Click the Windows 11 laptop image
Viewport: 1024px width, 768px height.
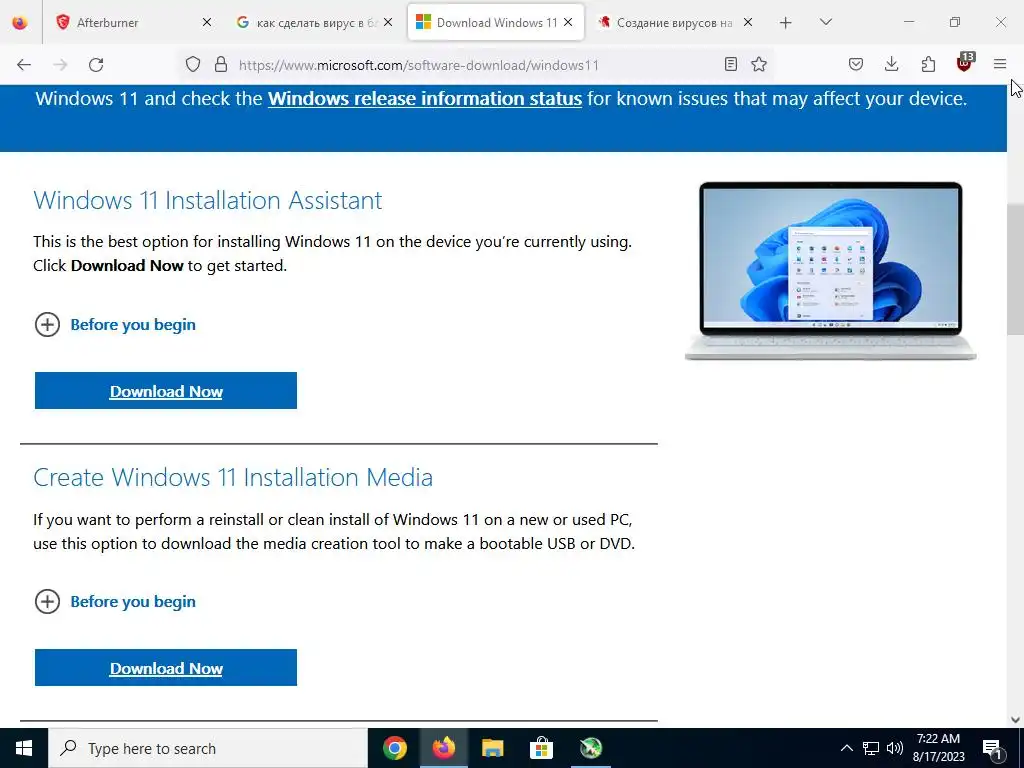(x=830, y=270)
